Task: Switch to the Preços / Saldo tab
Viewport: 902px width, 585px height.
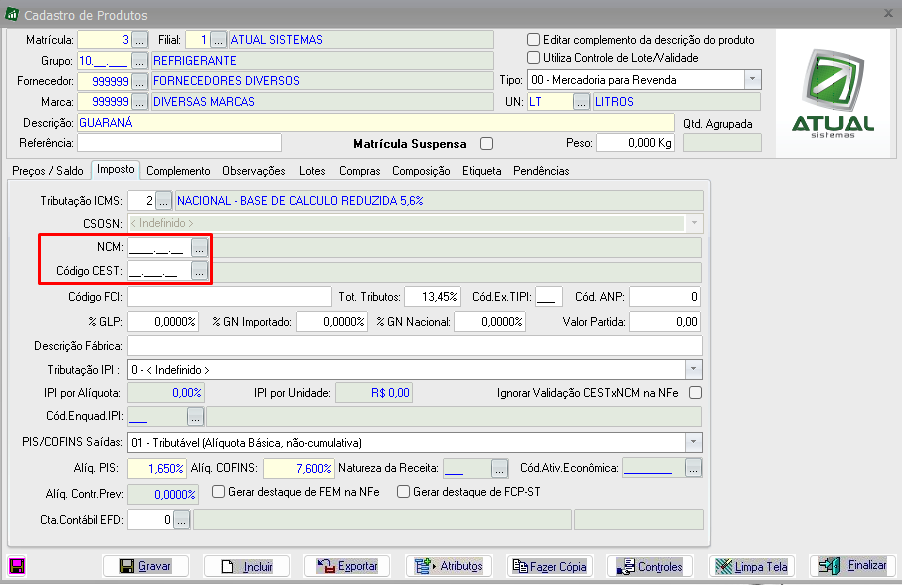Action: pyautogui.click(x=48, y=171)
